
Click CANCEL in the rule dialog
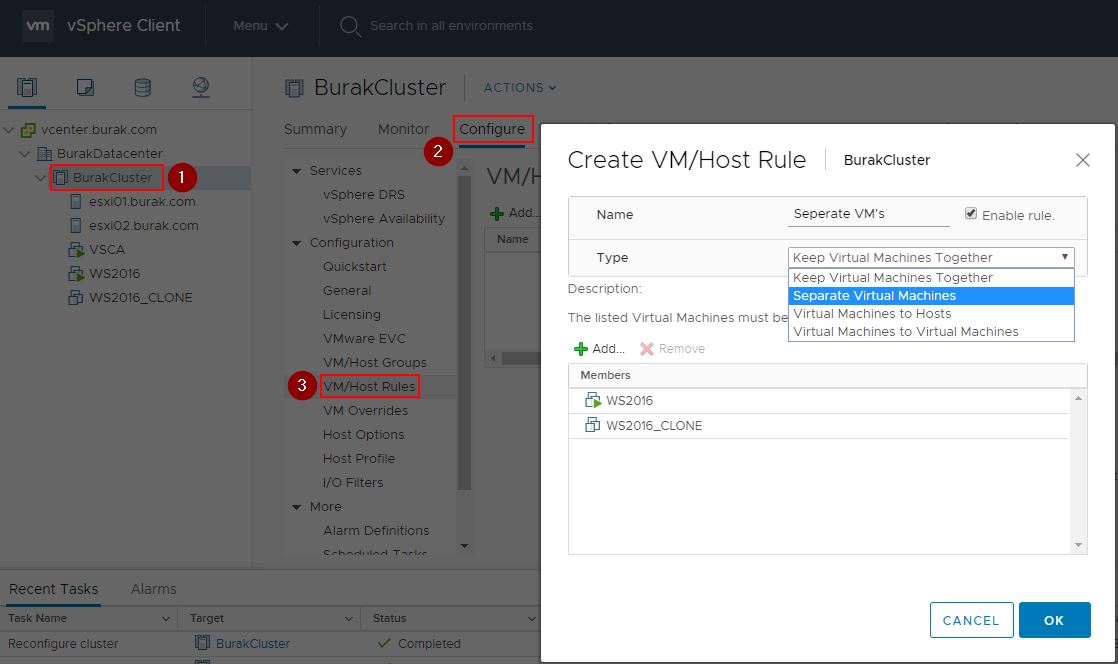pyautogui.click(x=971, y=620)
